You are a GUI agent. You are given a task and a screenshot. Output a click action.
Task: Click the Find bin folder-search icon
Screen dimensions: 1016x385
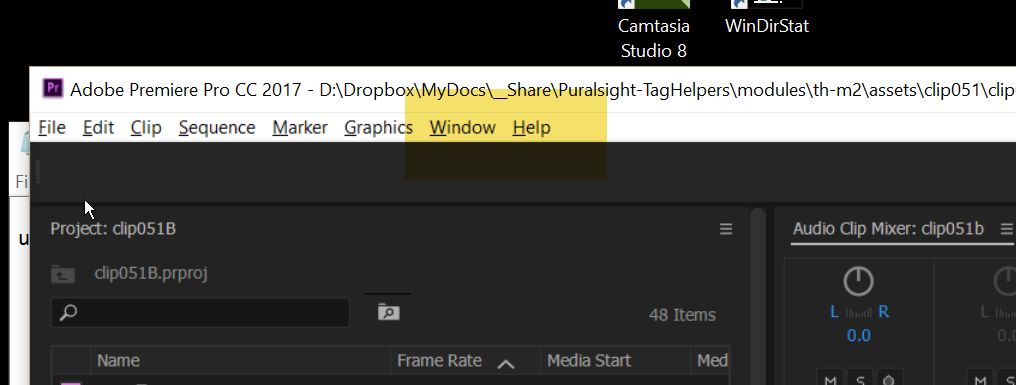point(388,312)
